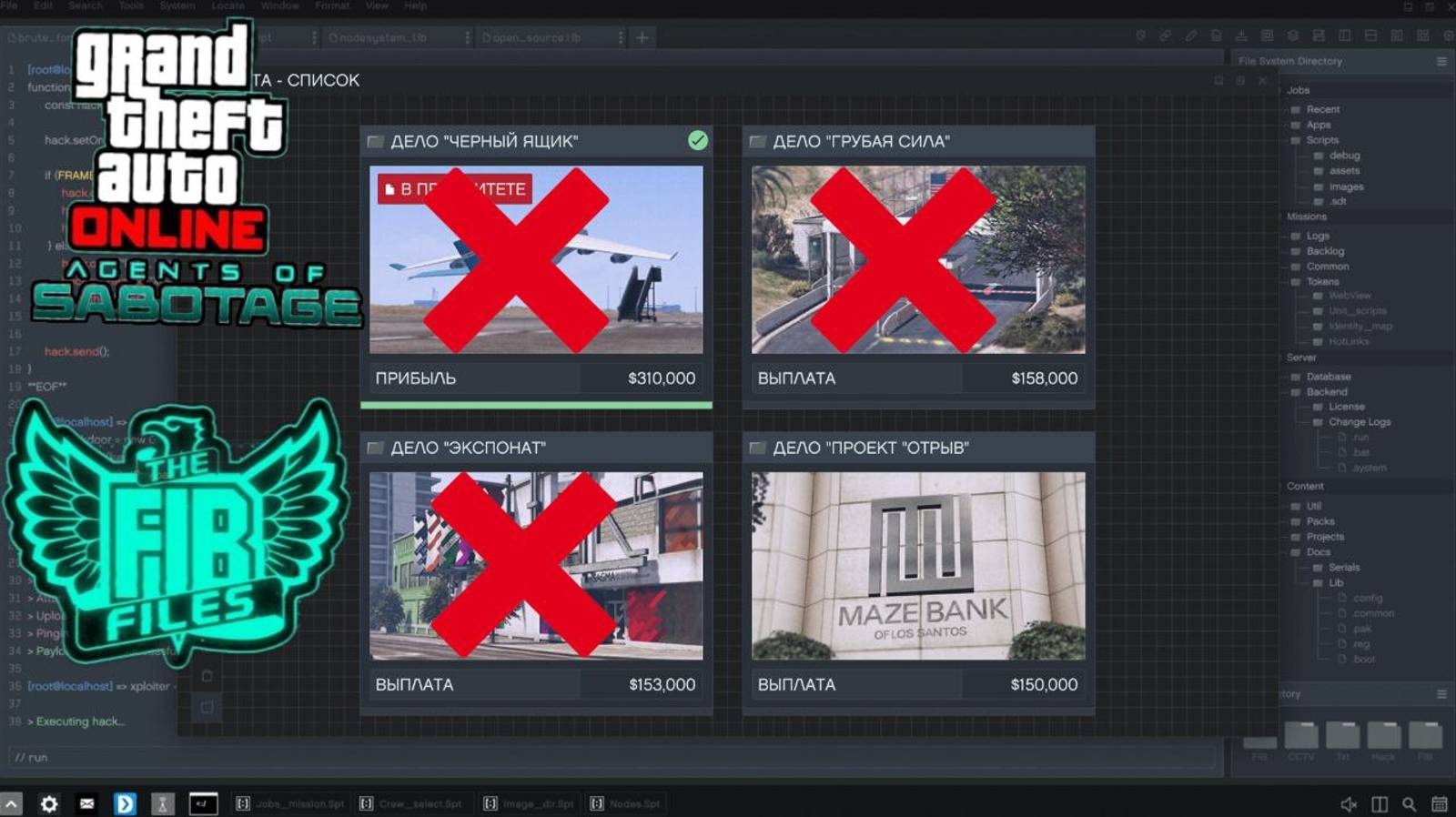The width and height of the screenshot is (1456, 817).
Task: Expand the taskbar up-arrow launcher
Action: (x=11, y=803)
